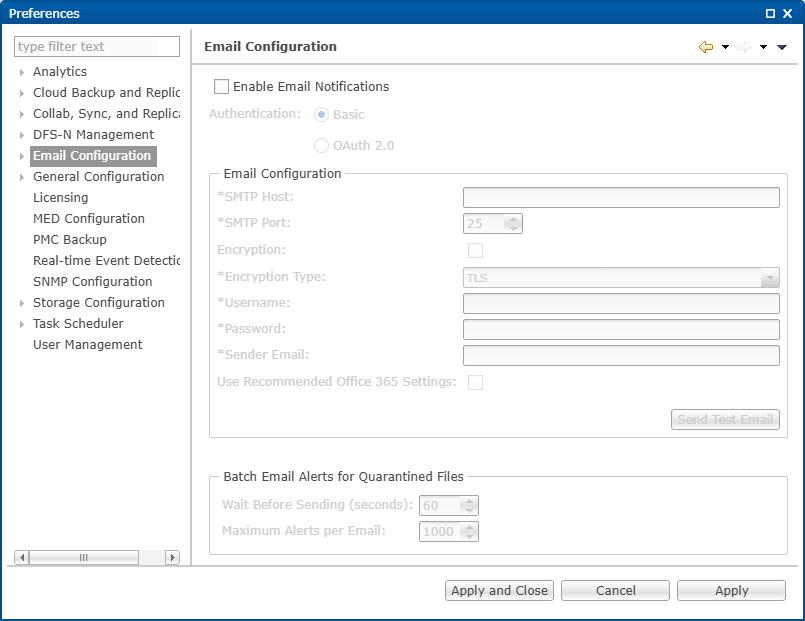Click Apply and Close button
The image size is (805, 621).
[499, 591]
